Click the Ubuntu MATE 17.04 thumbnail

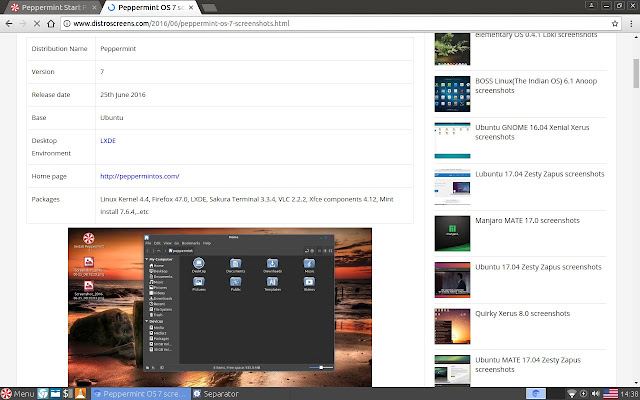[x=452, y=371]
